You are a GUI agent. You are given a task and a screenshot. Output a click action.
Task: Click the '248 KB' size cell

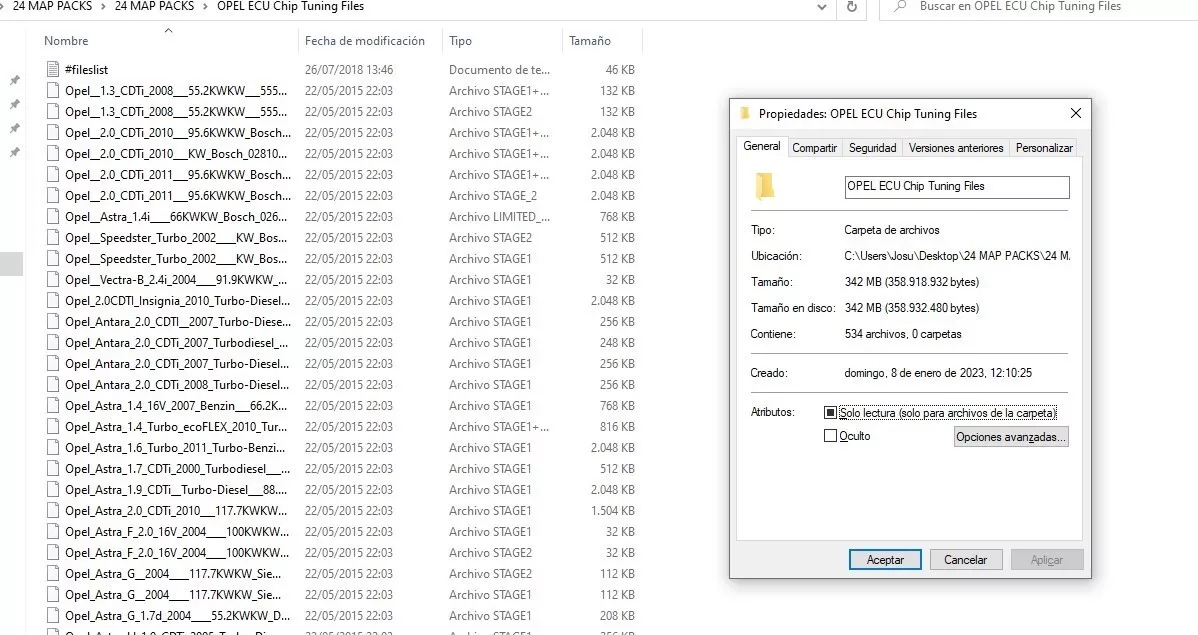pos(617,343)
